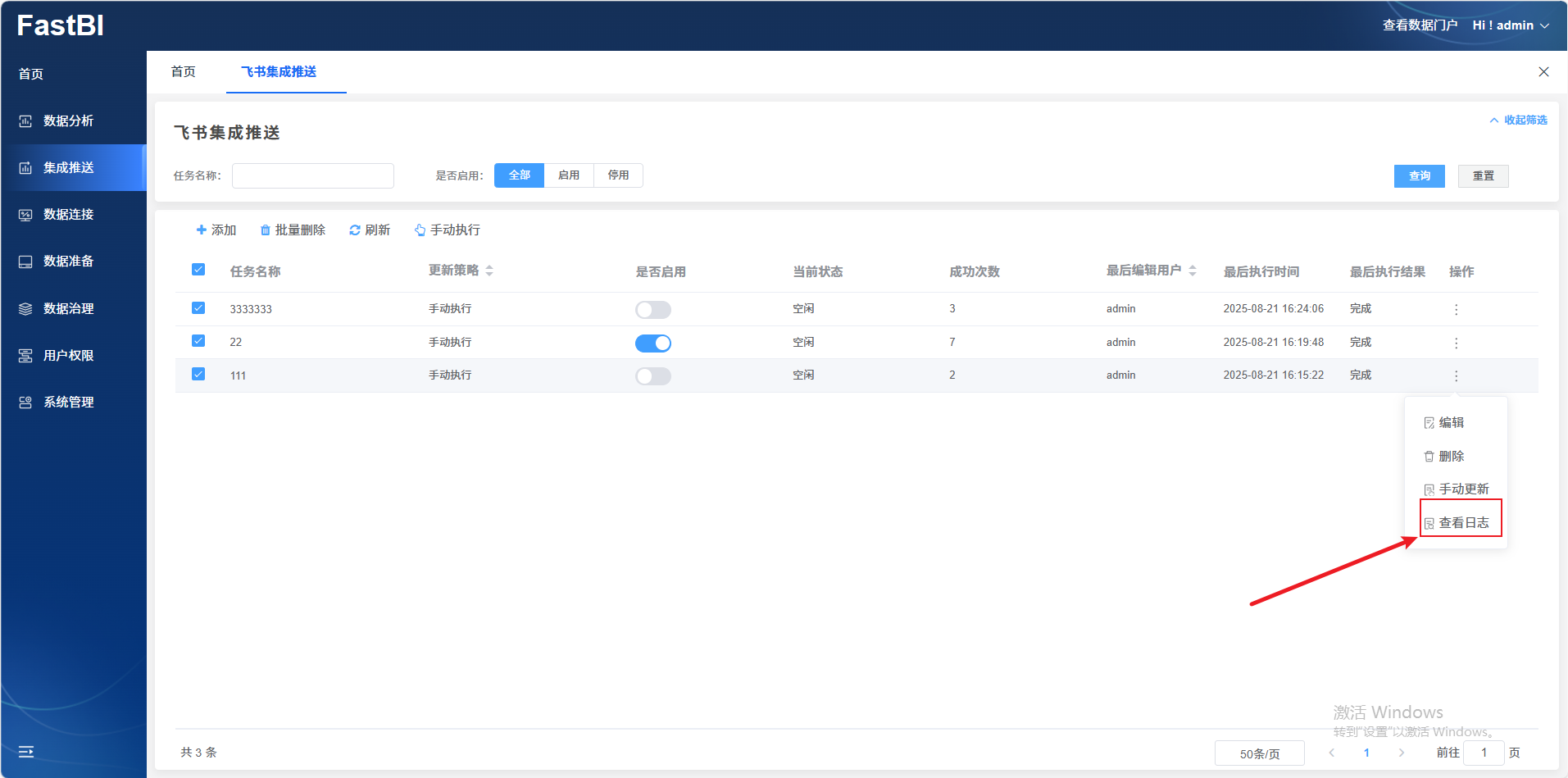
Task: Open the three-dot actions for task 3333333
Action: [1456, 310]
